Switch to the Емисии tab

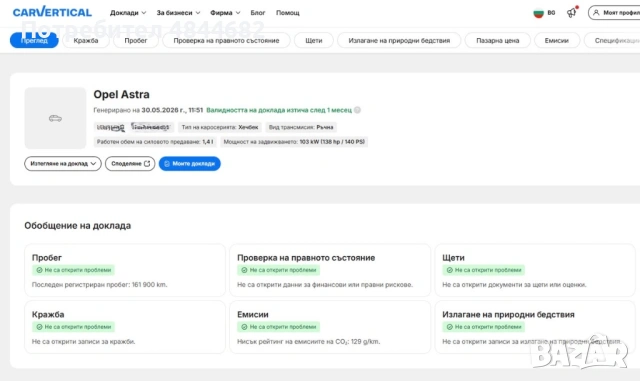[557, 40]
